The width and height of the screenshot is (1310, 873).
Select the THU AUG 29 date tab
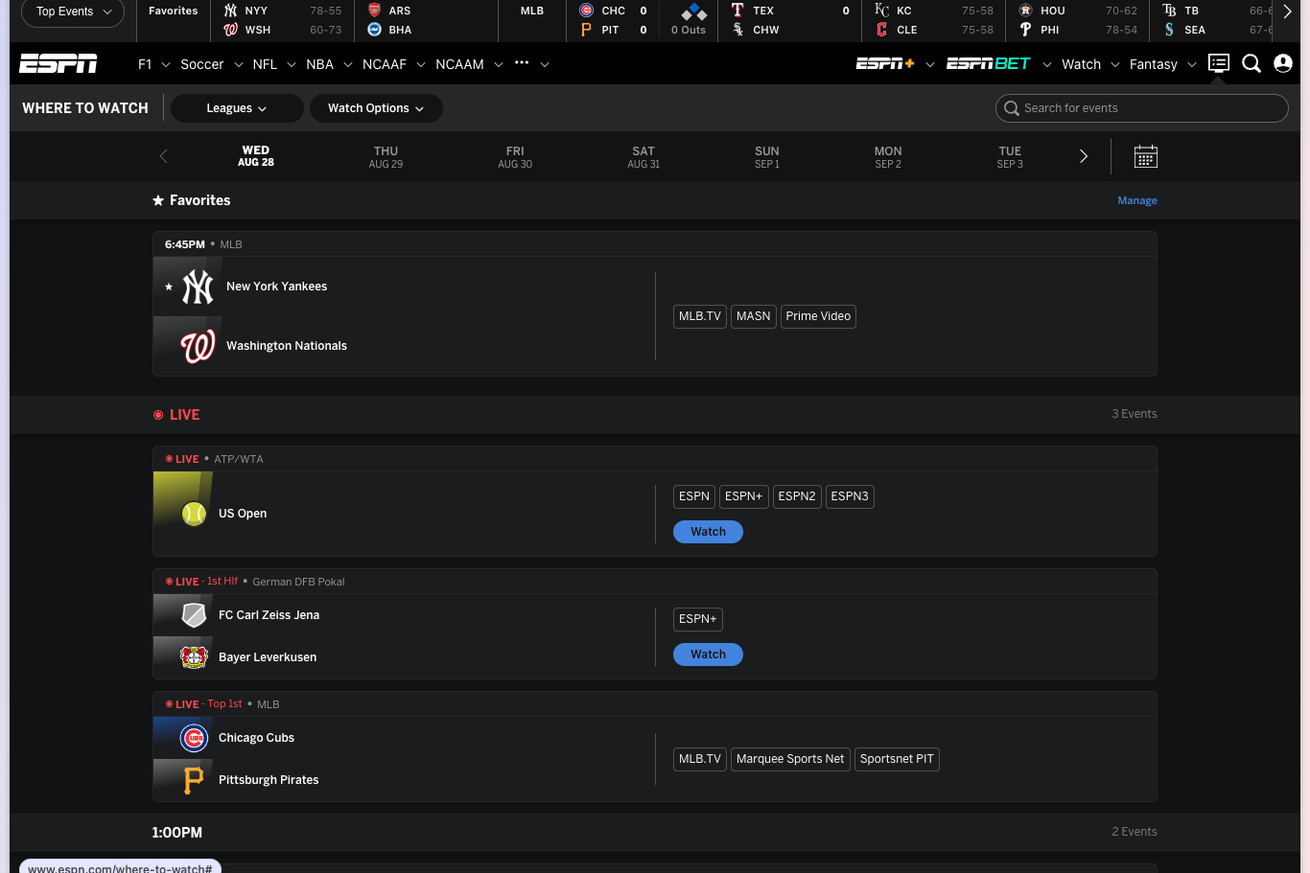click(385, 157)
